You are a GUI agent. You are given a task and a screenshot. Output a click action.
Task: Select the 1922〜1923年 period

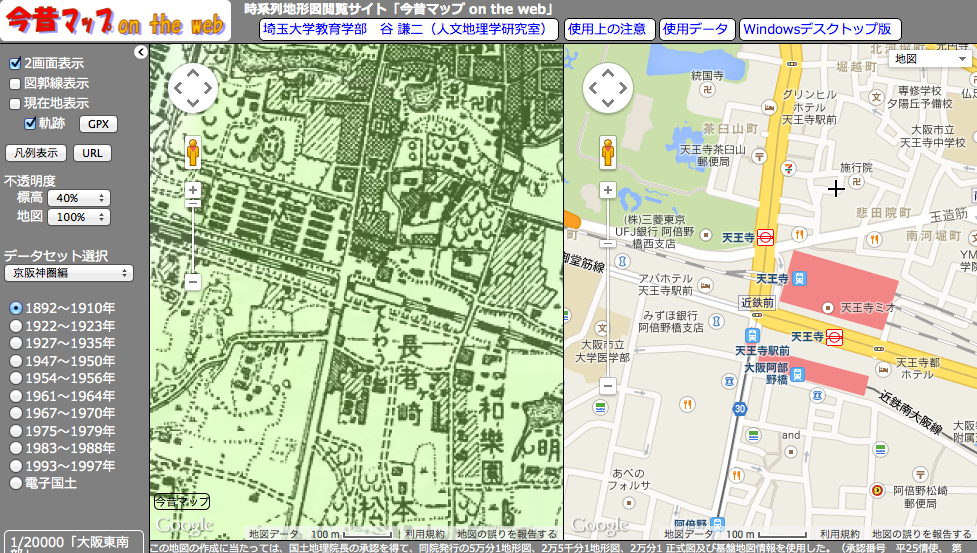coord(16,326)
